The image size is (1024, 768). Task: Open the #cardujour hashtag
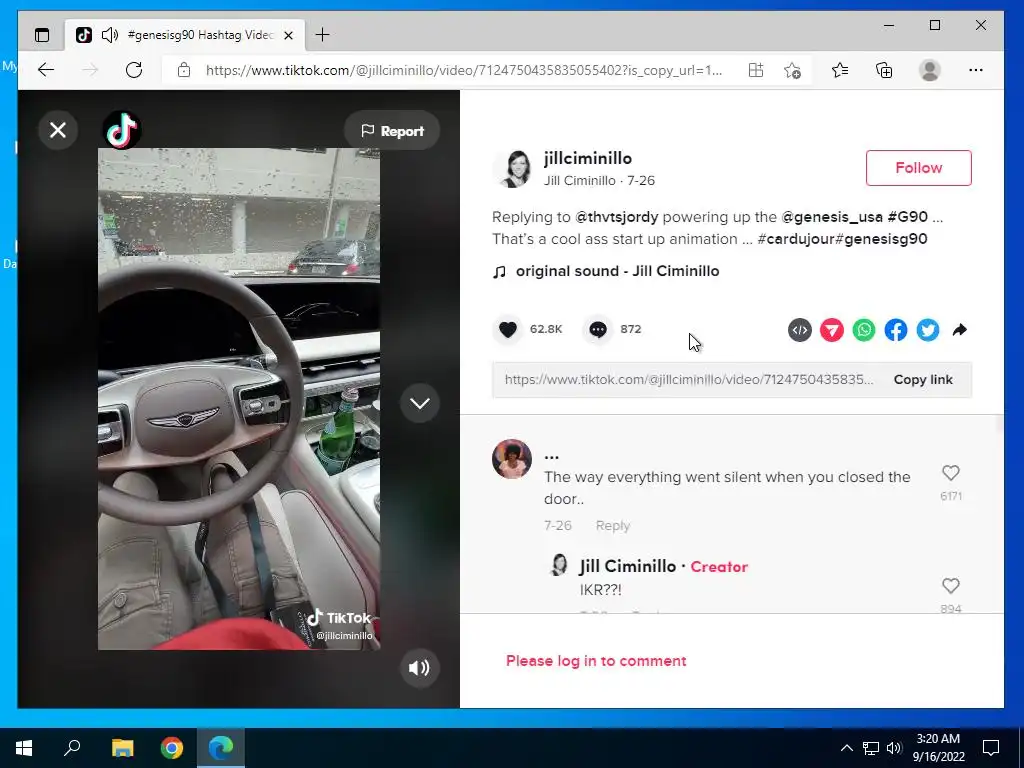click(795, 239)
